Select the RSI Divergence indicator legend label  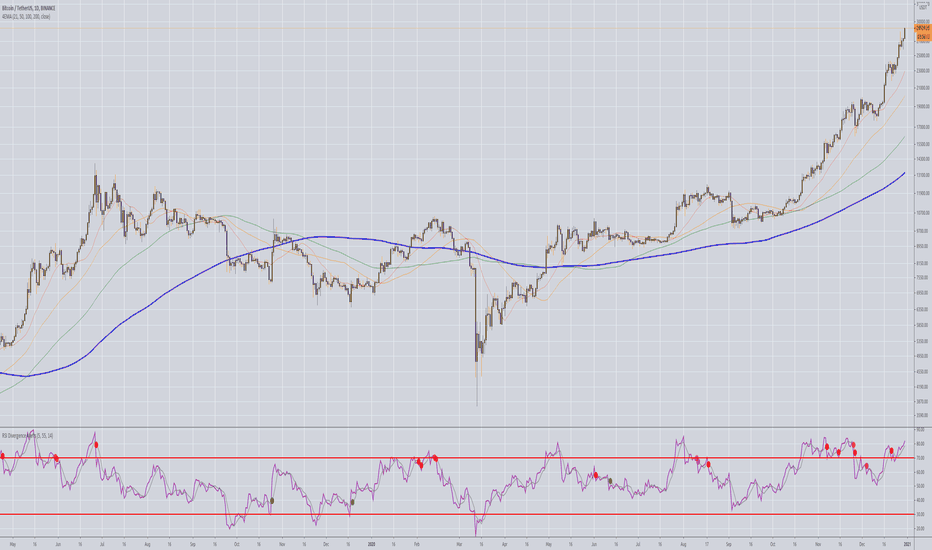28,436
